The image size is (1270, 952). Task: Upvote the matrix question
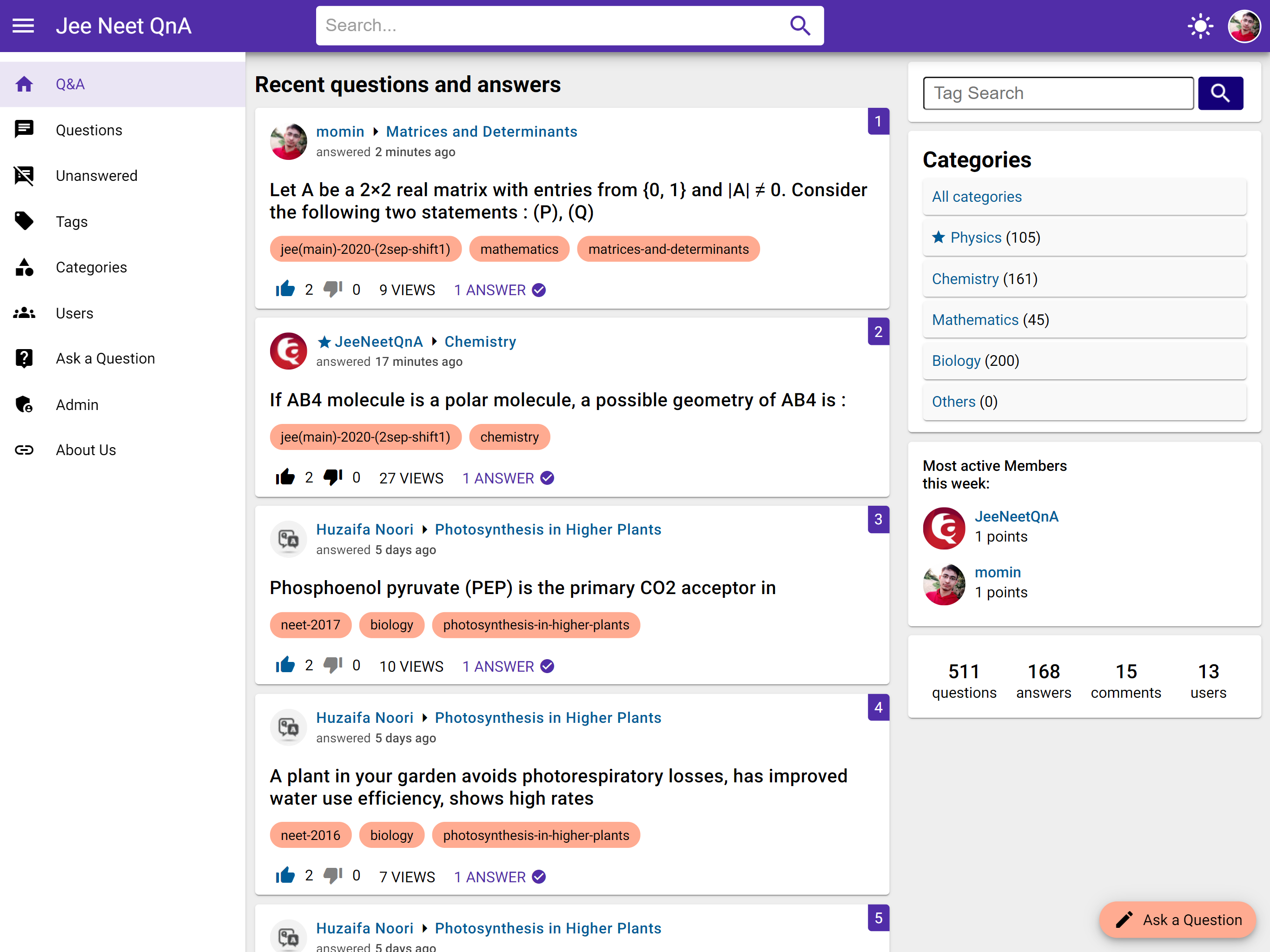(x=285, y=290)
